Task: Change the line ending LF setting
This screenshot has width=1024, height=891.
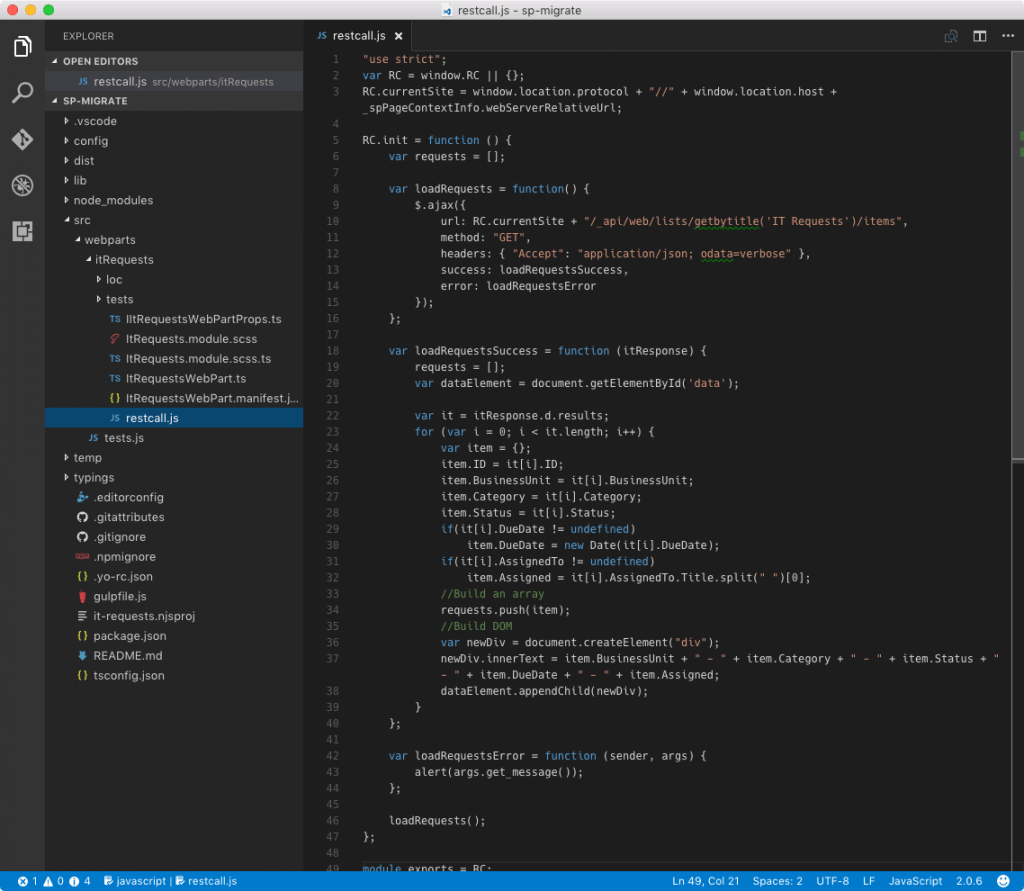Action: [x=868, y=881]
